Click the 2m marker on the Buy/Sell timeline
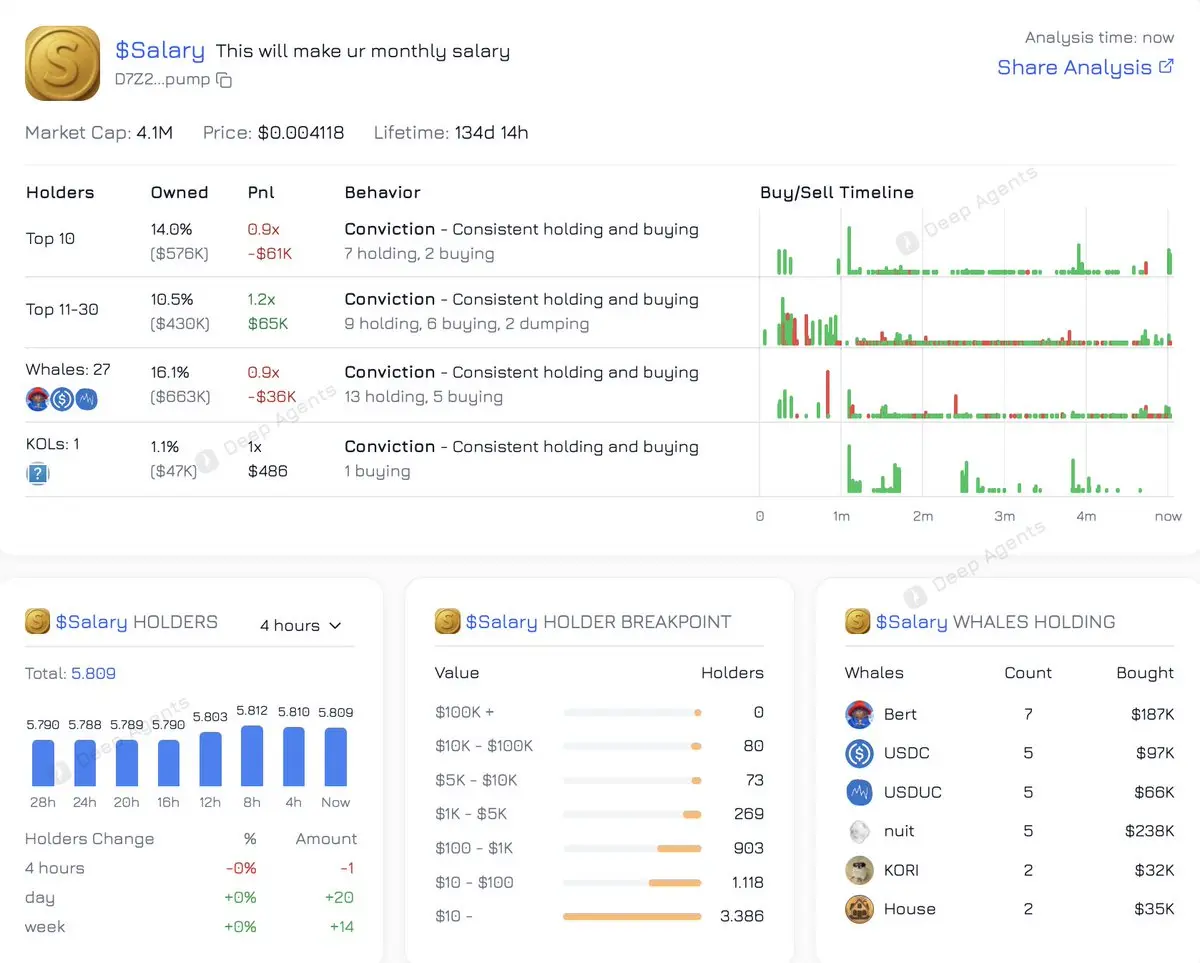This screenshot has width=1200, height=963. (922, 516)
